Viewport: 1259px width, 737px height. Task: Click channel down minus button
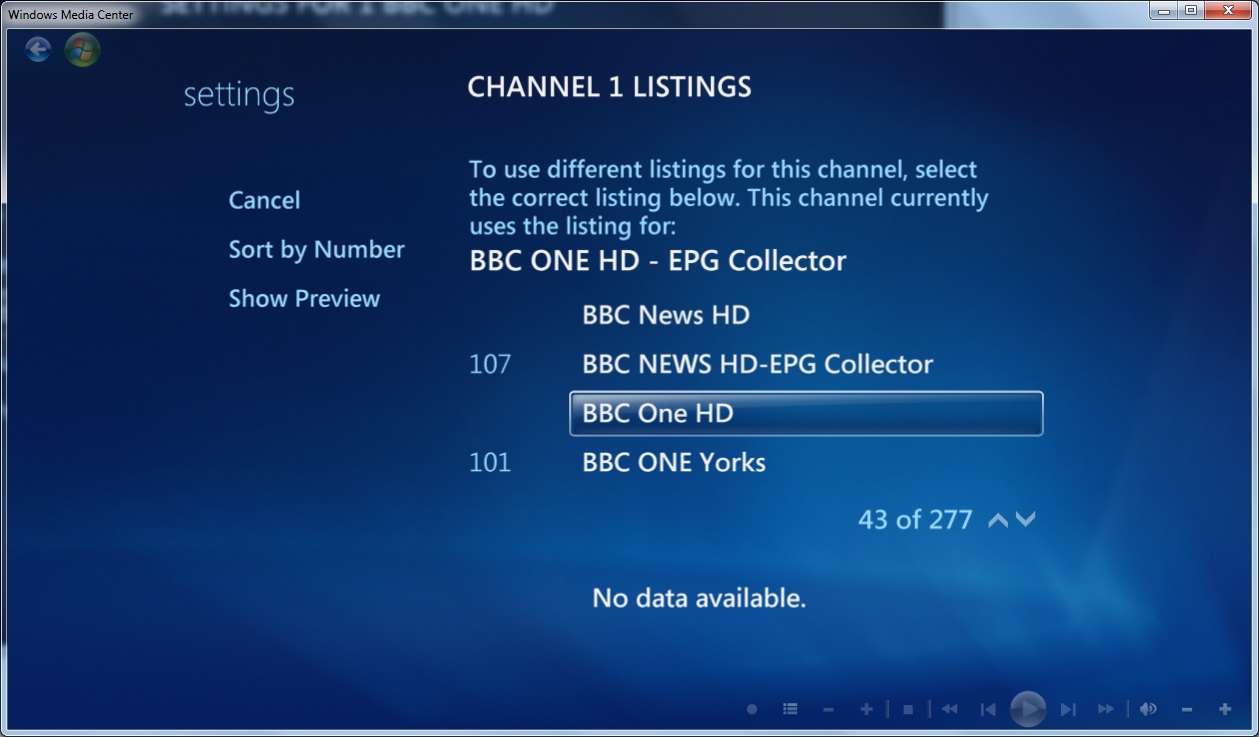tap(828, 709)
